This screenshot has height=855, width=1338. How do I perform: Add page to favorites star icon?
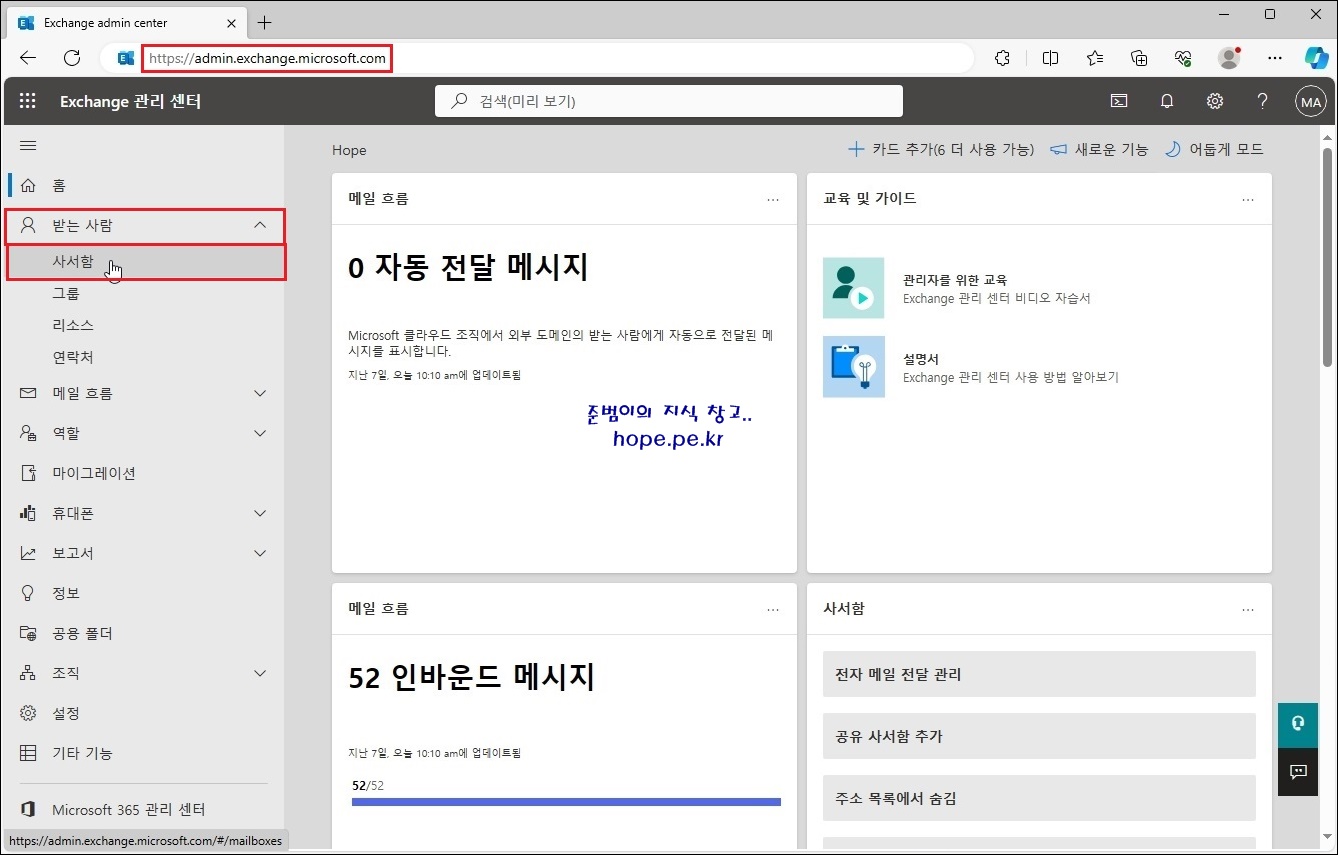coord(1095,58)
